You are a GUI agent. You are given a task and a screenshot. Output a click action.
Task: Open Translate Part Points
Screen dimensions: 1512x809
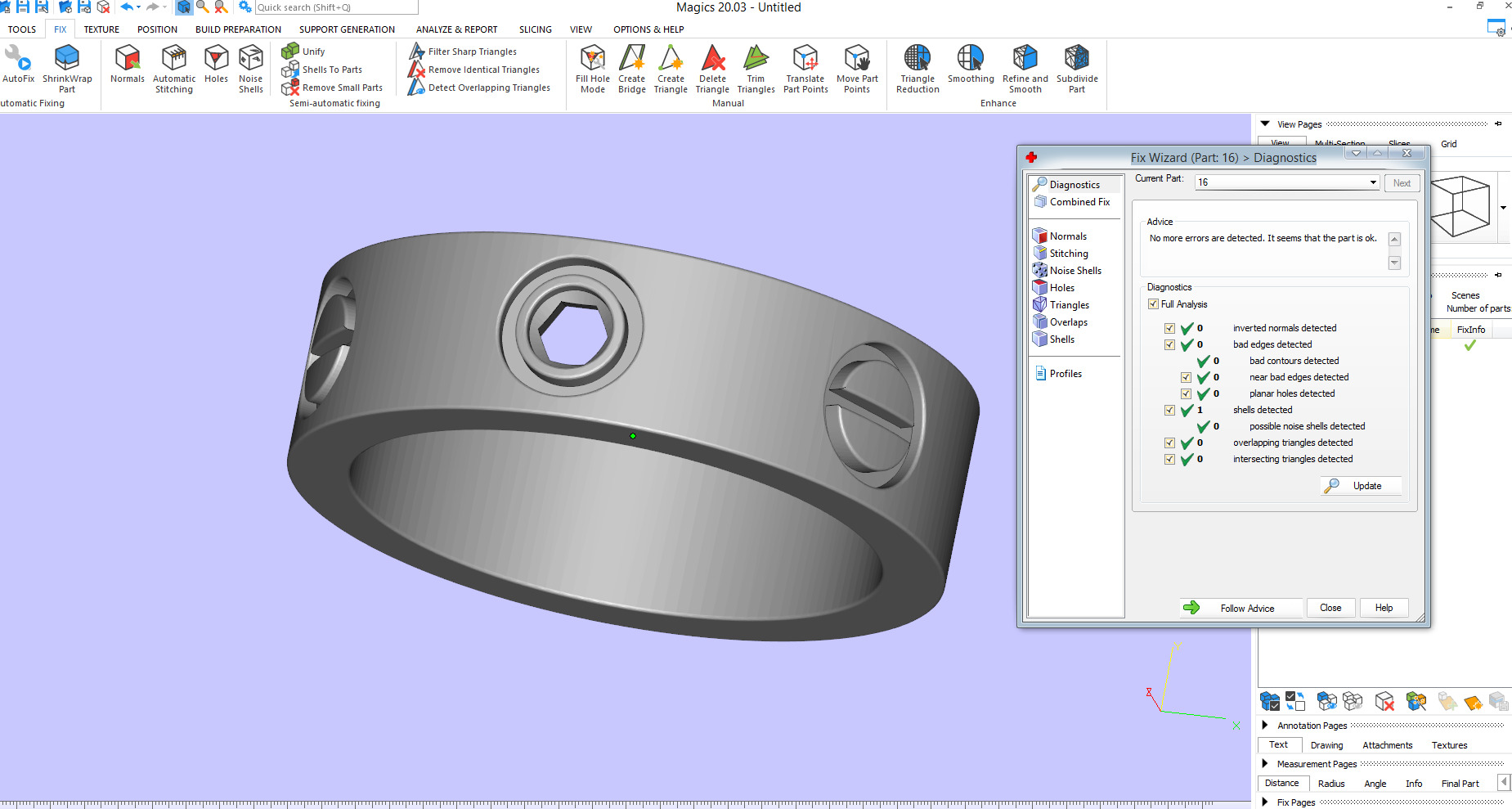[805, 69]
